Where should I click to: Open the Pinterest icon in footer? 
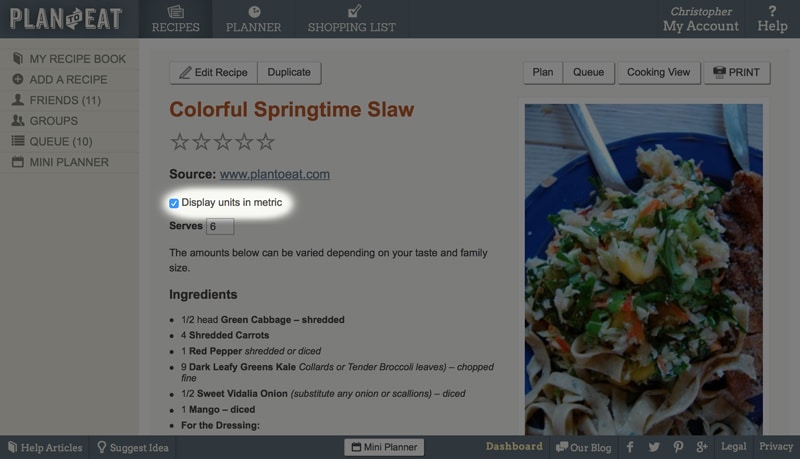(678, 447)
